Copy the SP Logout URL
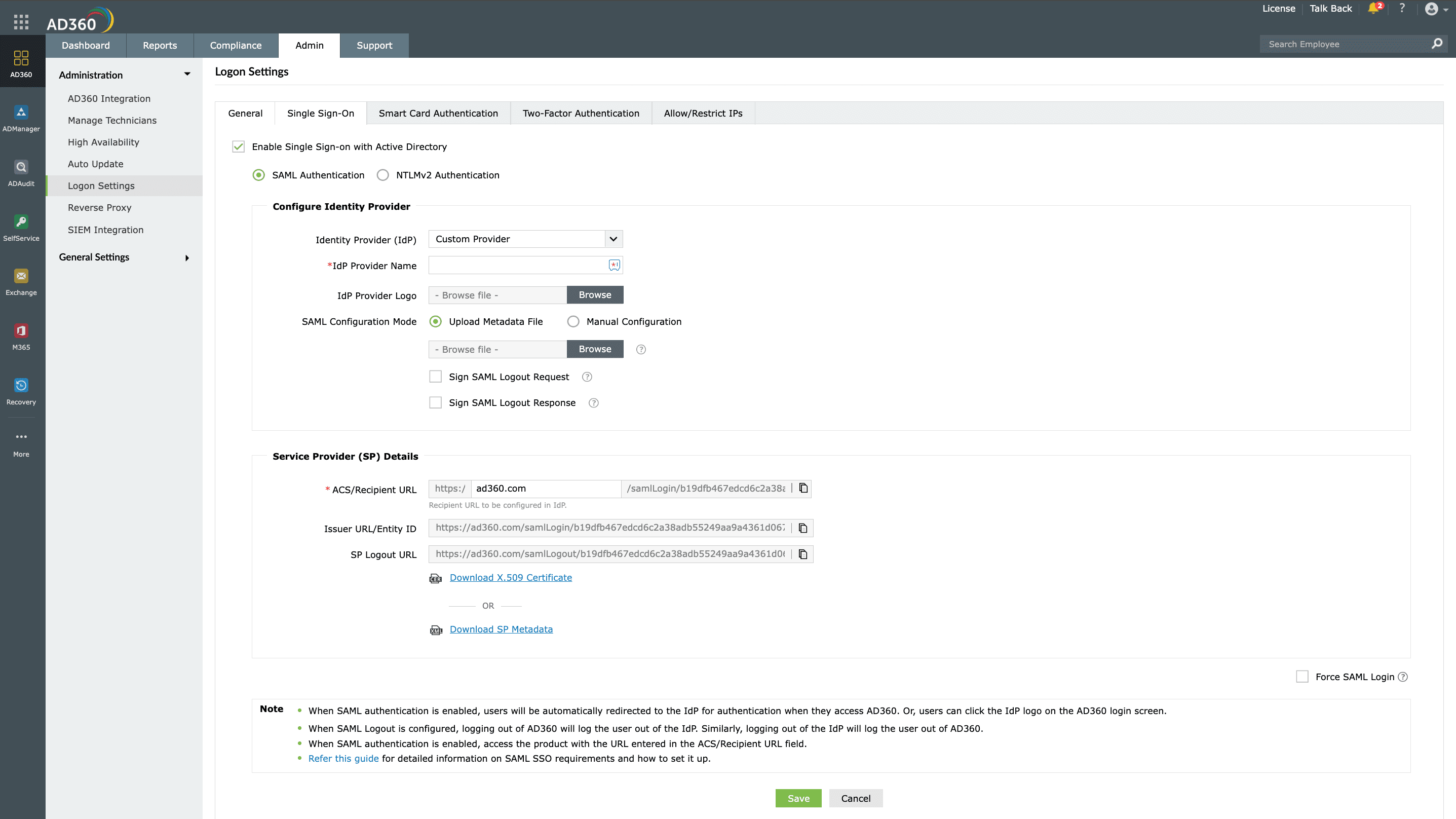 [x=802, y=554]
